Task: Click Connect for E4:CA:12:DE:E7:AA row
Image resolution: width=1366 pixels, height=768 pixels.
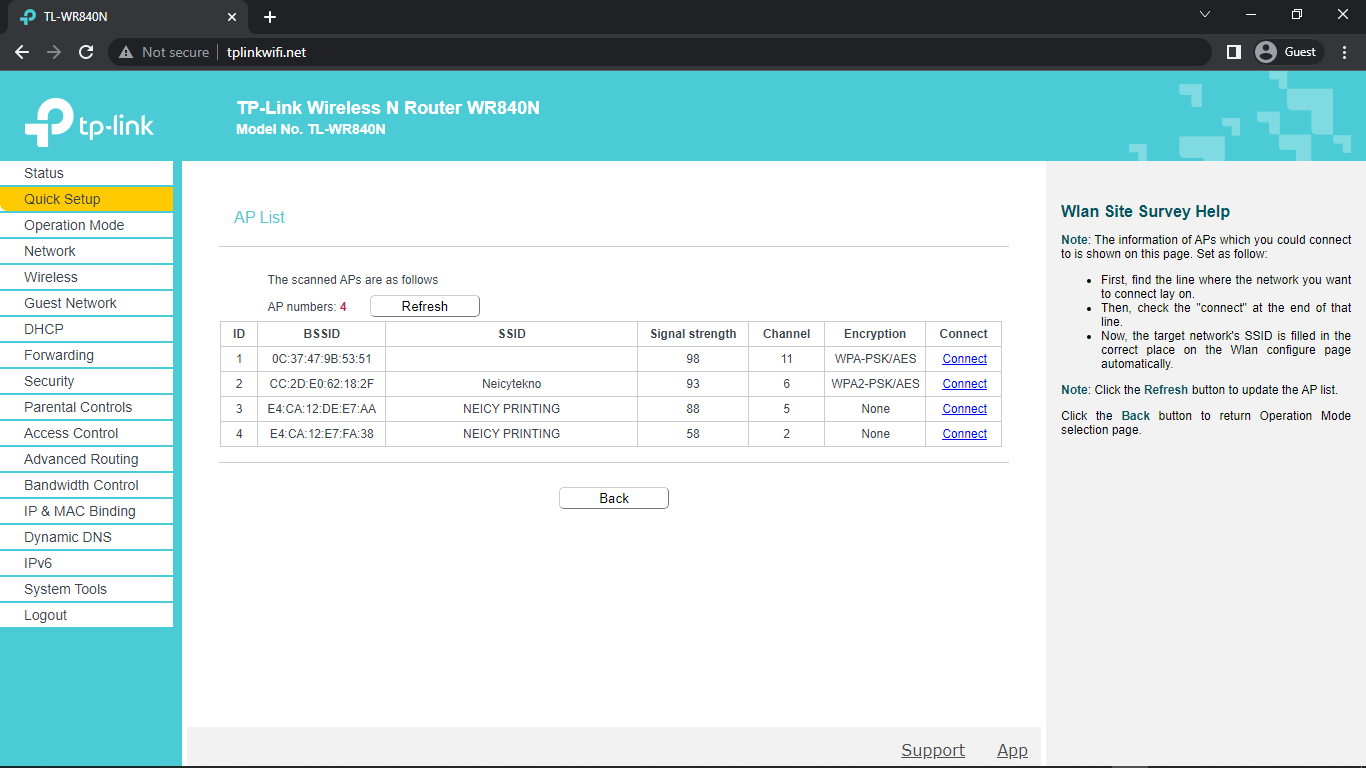Action: pos(964,409)
